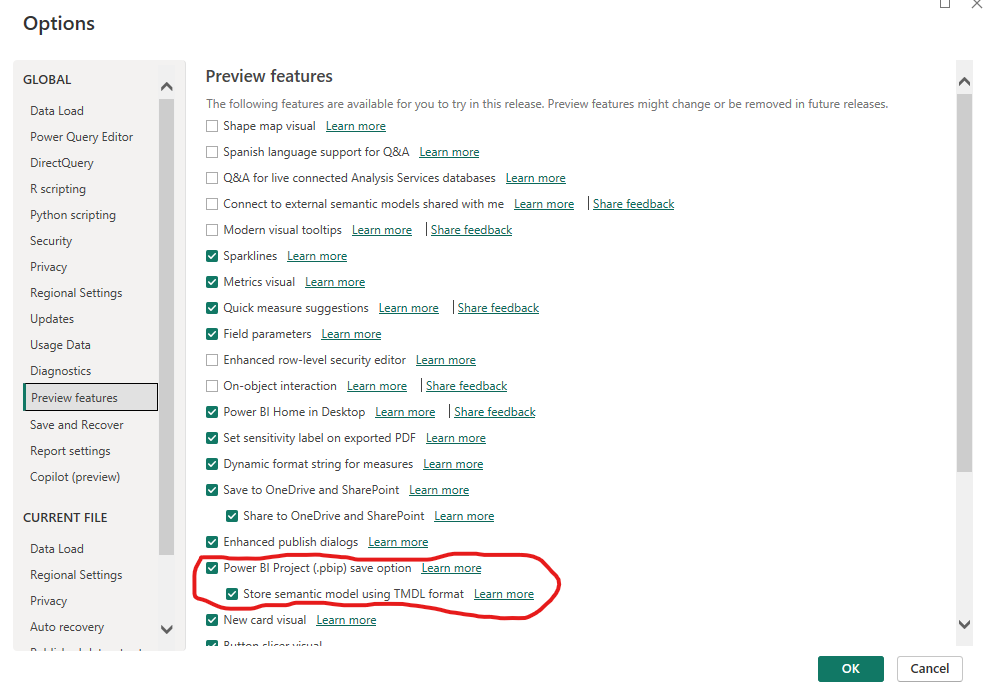The width and height of the screenshot is (987, 700).
Task: Uncheck the New card visual checkbox
Action: [x=212, y=620]
